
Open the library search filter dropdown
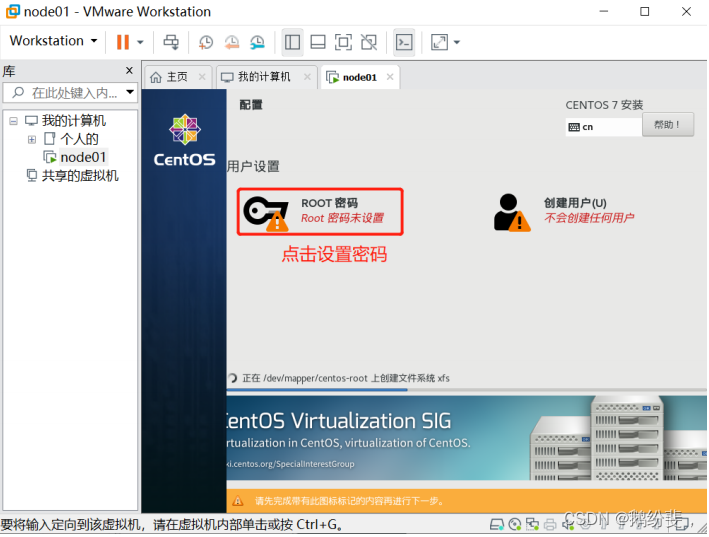tap(130, 92)
